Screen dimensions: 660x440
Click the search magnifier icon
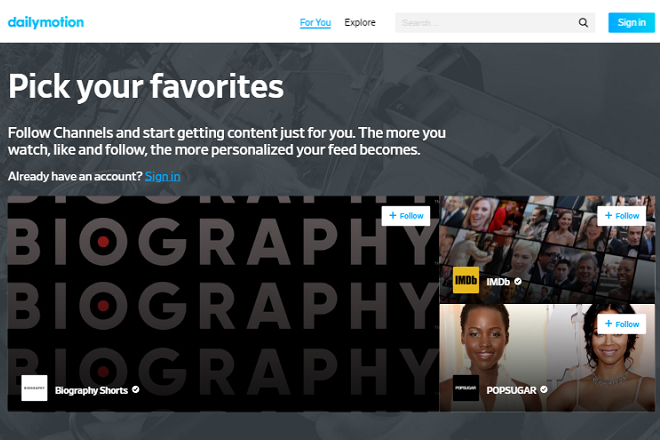point(583,23)
